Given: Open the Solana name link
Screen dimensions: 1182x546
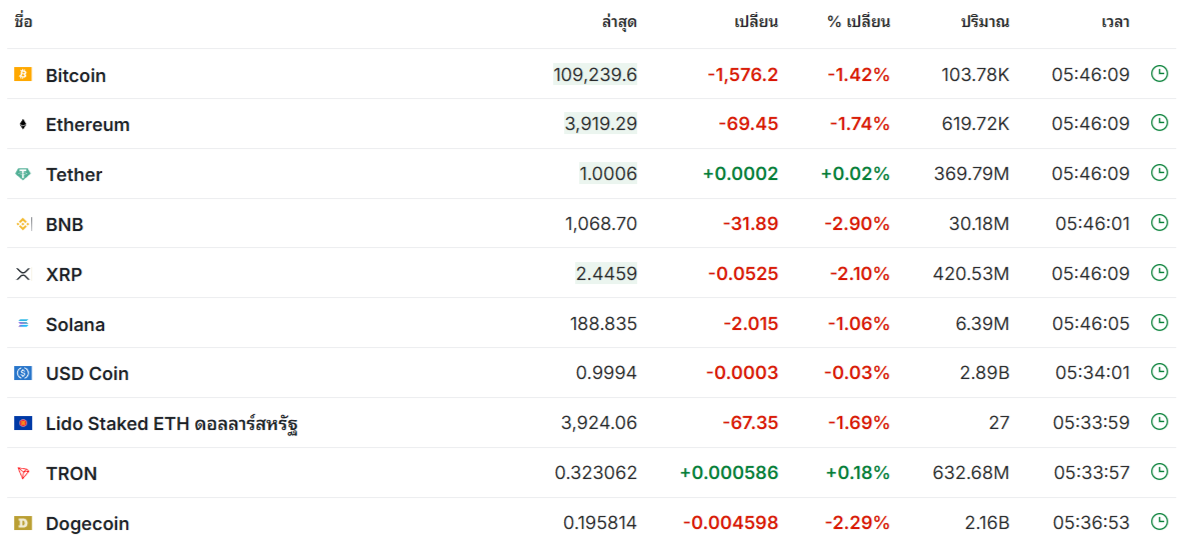Looking at the screenshot, I should coord(75,324).
